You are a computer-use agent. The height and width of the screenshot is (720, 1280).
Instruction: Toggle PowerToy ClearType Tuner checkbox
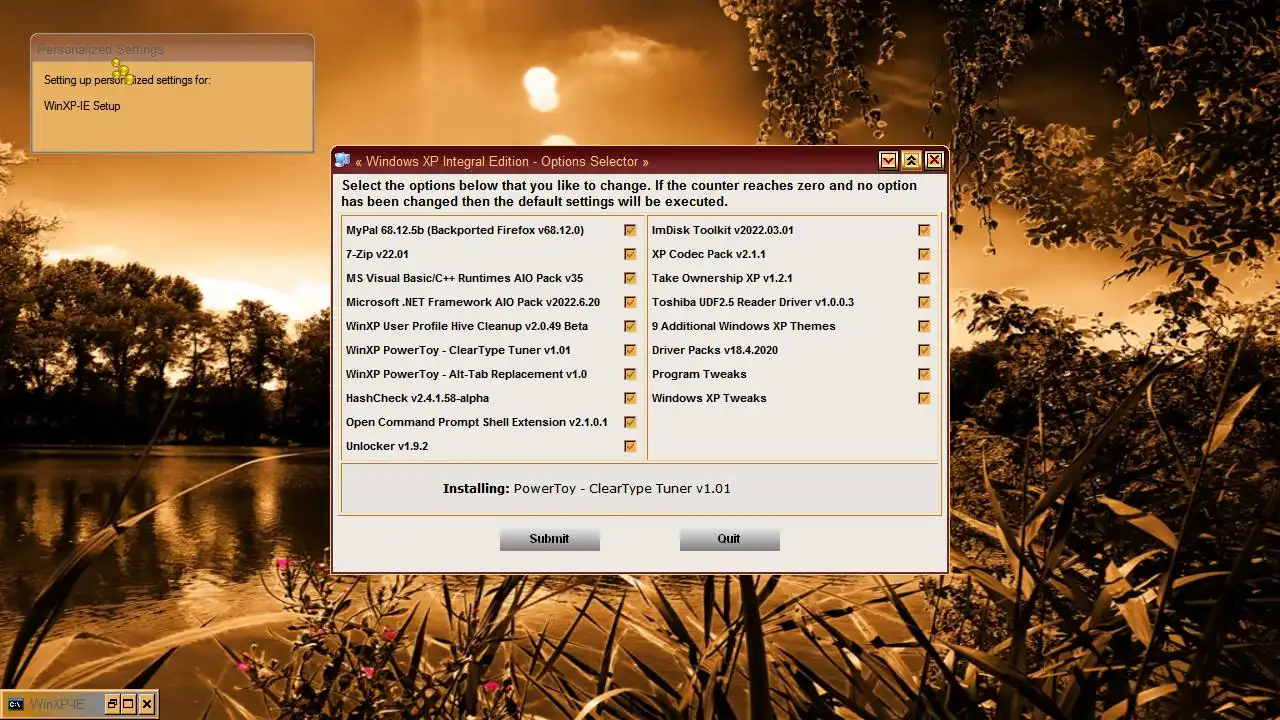tap(630, 350)
